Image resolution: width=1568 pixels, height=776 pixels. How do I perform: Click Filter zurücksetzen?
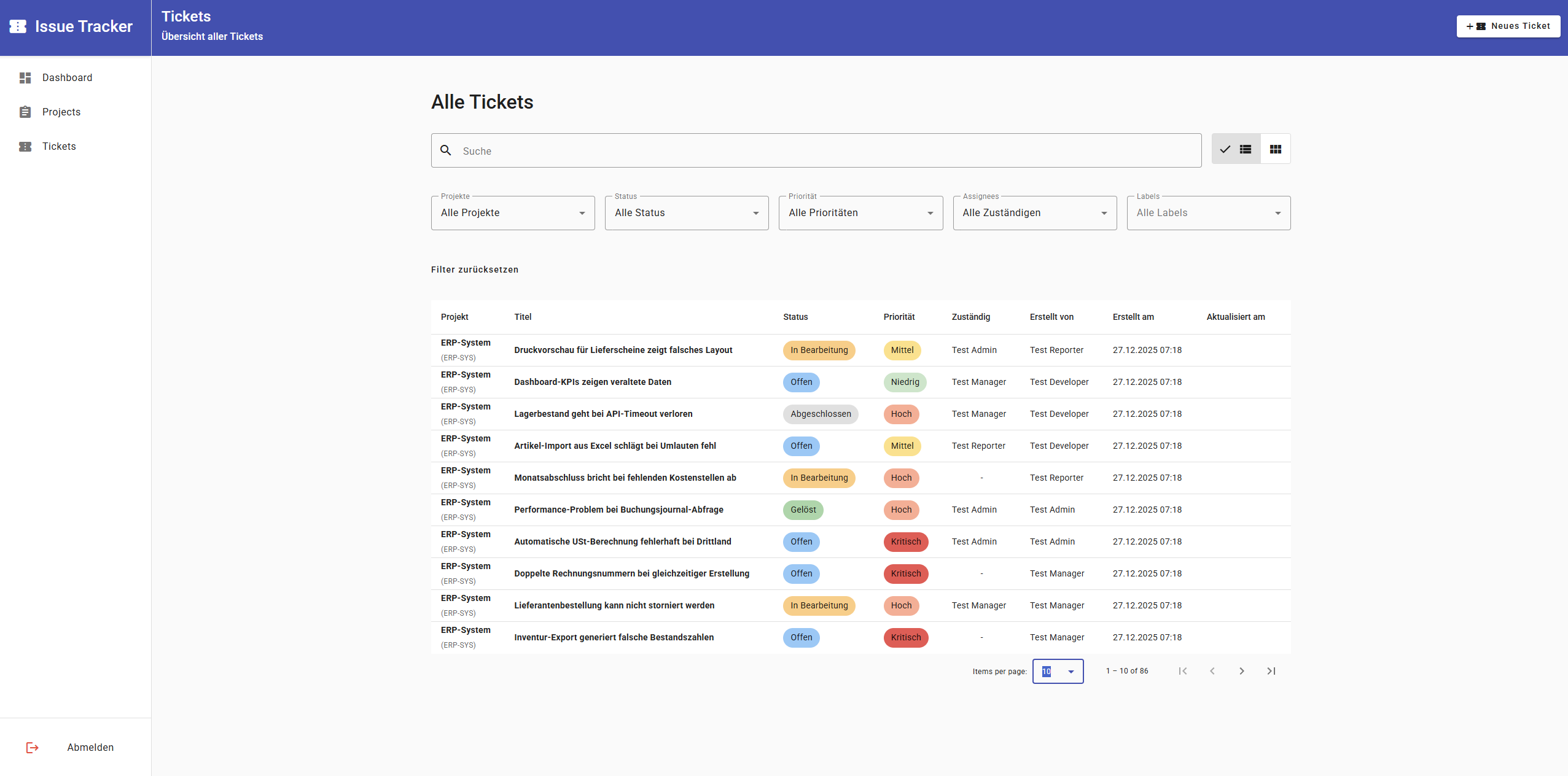(475, 270)
